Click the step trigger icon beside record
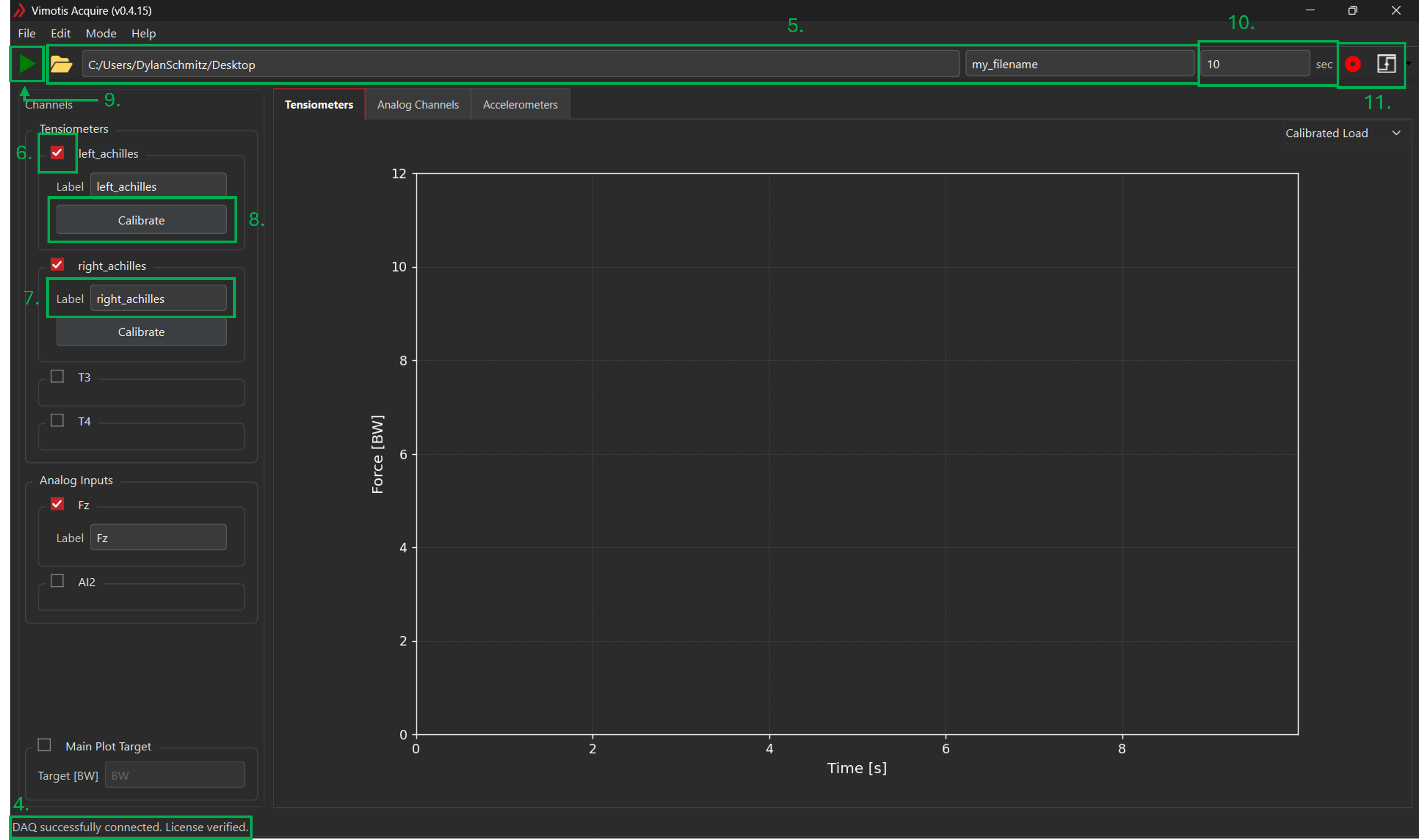Image resolution: width=1419 pixels, height=840 pixels. [1386, 64]
